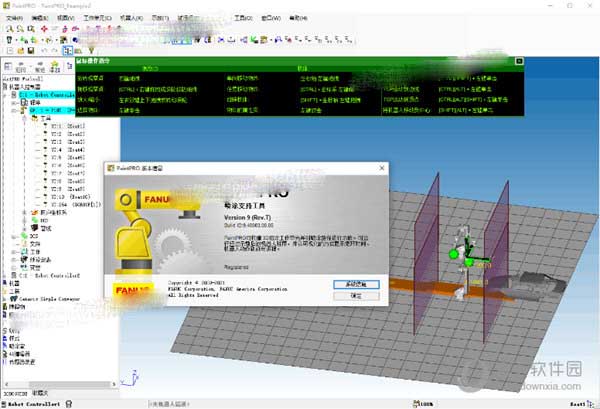Click the blue scissors cut toolbar icon
This screenshot has width=600, height=409.
(221, 39)
